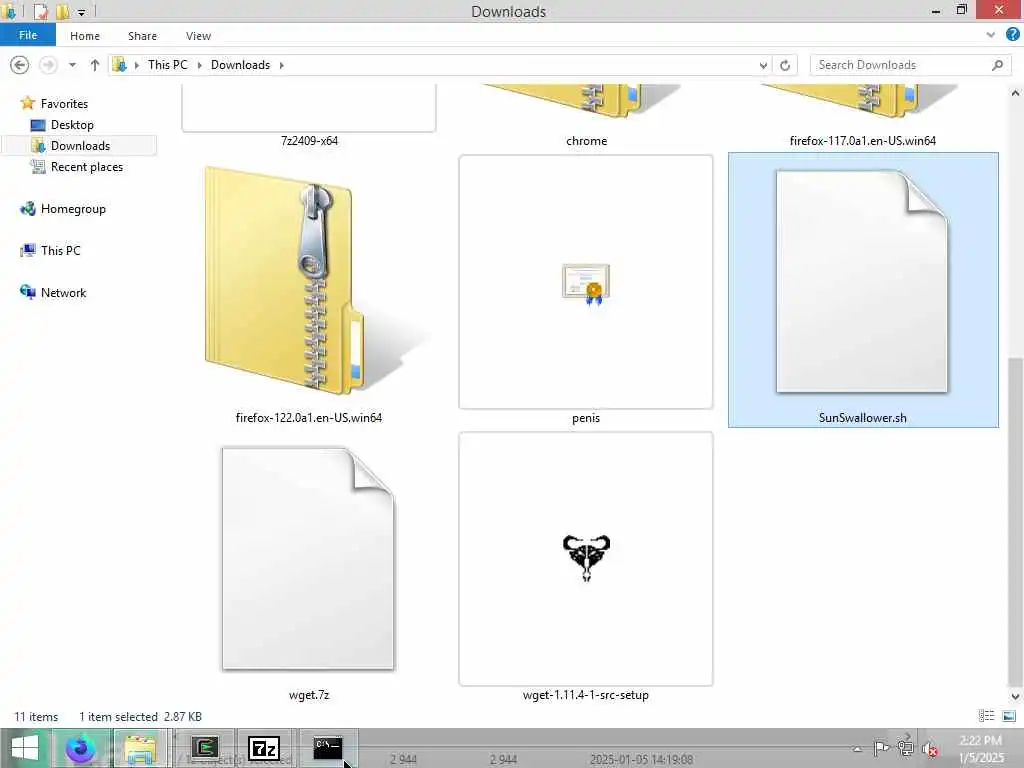
Task: Open the Customize Quick Access Toolbar dropdown
Action: pos(82,12)
